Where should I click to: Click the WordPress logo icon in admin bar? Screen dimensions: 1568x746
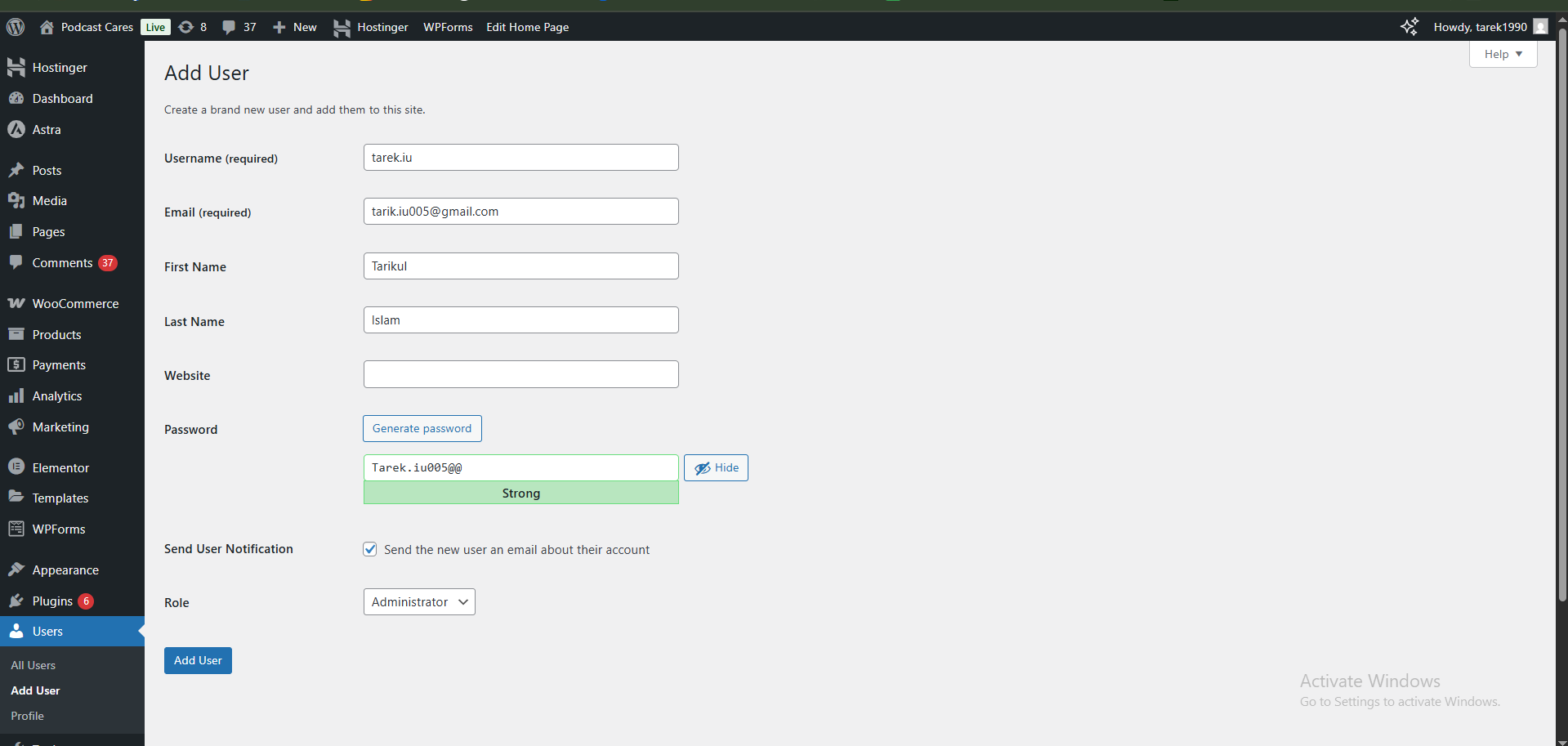pos(16,27)
